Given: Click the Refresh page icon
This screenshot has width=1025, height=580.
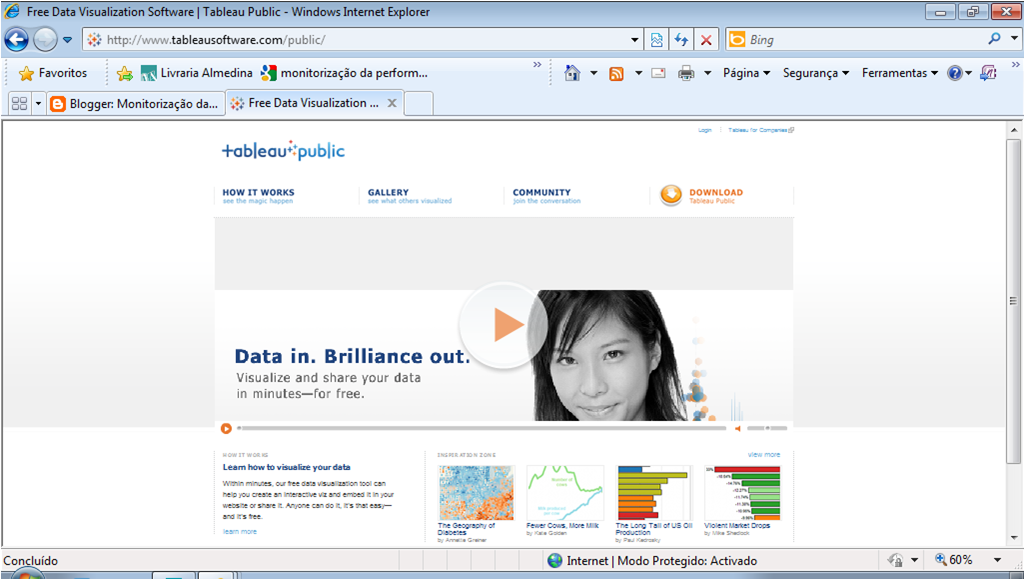Looking at the screenshot, I should click(x=681, y=40).
